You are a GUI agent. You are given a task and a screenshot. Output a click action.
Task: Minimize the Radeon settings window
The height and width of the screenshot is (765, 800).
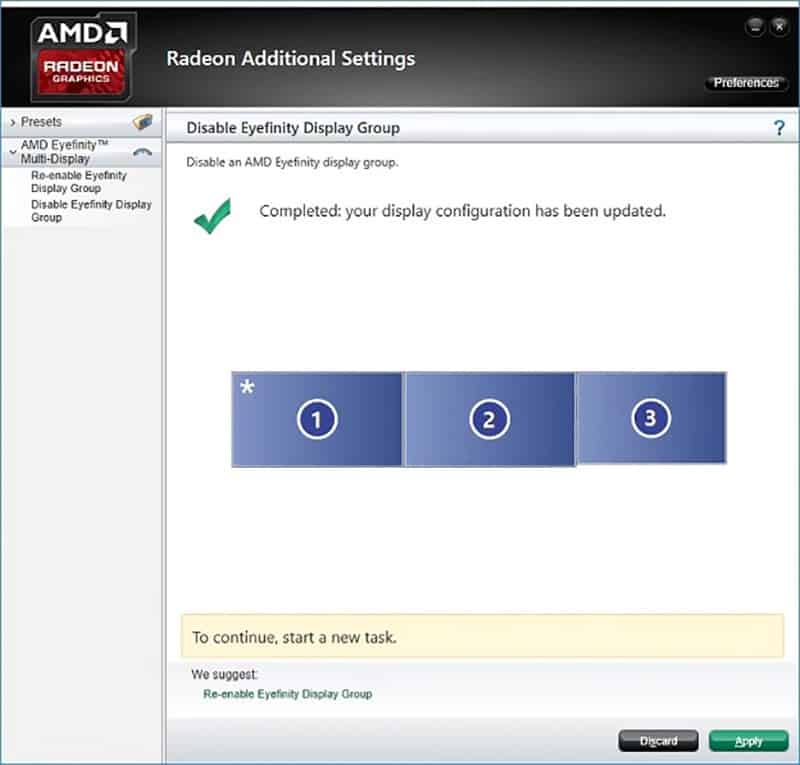click(755, 27)
